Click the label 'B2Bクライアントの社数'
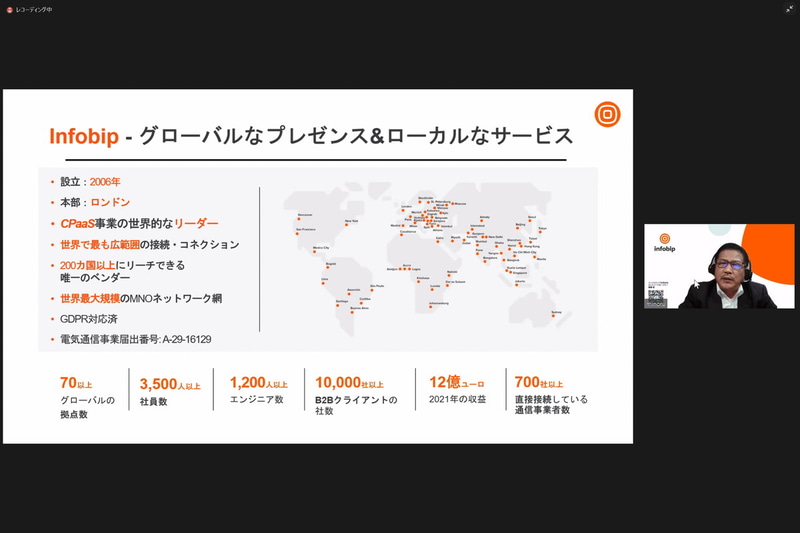This screenshot has width=800, height=533. tap(356, 405)
